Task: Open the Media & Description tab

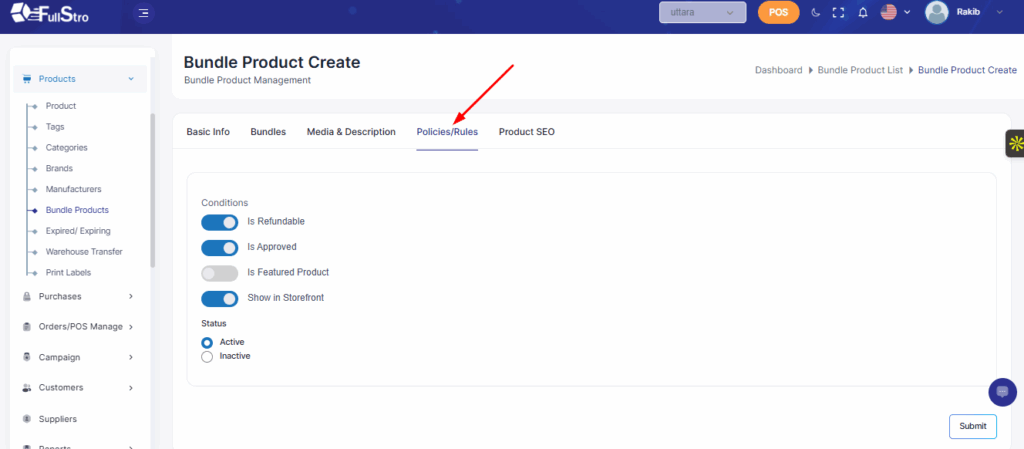Action: pyautogui.click(x=351, y=132)
